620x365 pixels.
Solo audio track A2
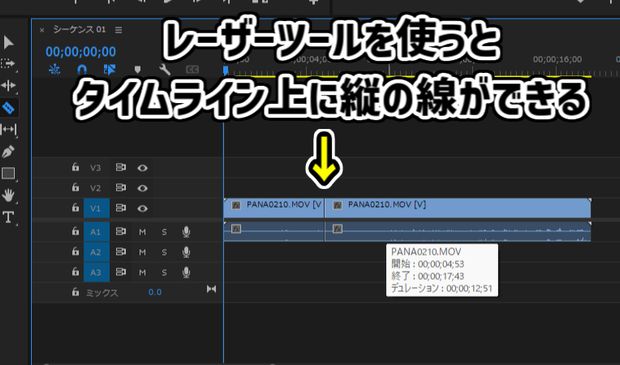coord(164,252)
